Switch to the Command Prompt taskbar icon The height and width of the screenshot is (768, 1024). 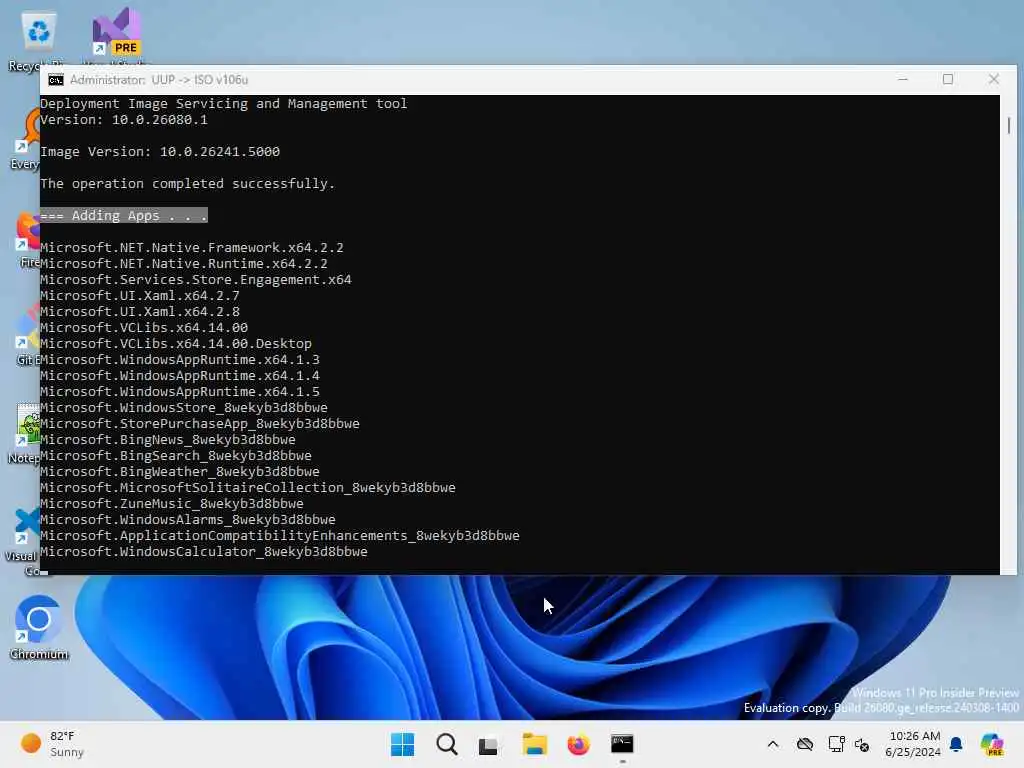click(622, 744)
